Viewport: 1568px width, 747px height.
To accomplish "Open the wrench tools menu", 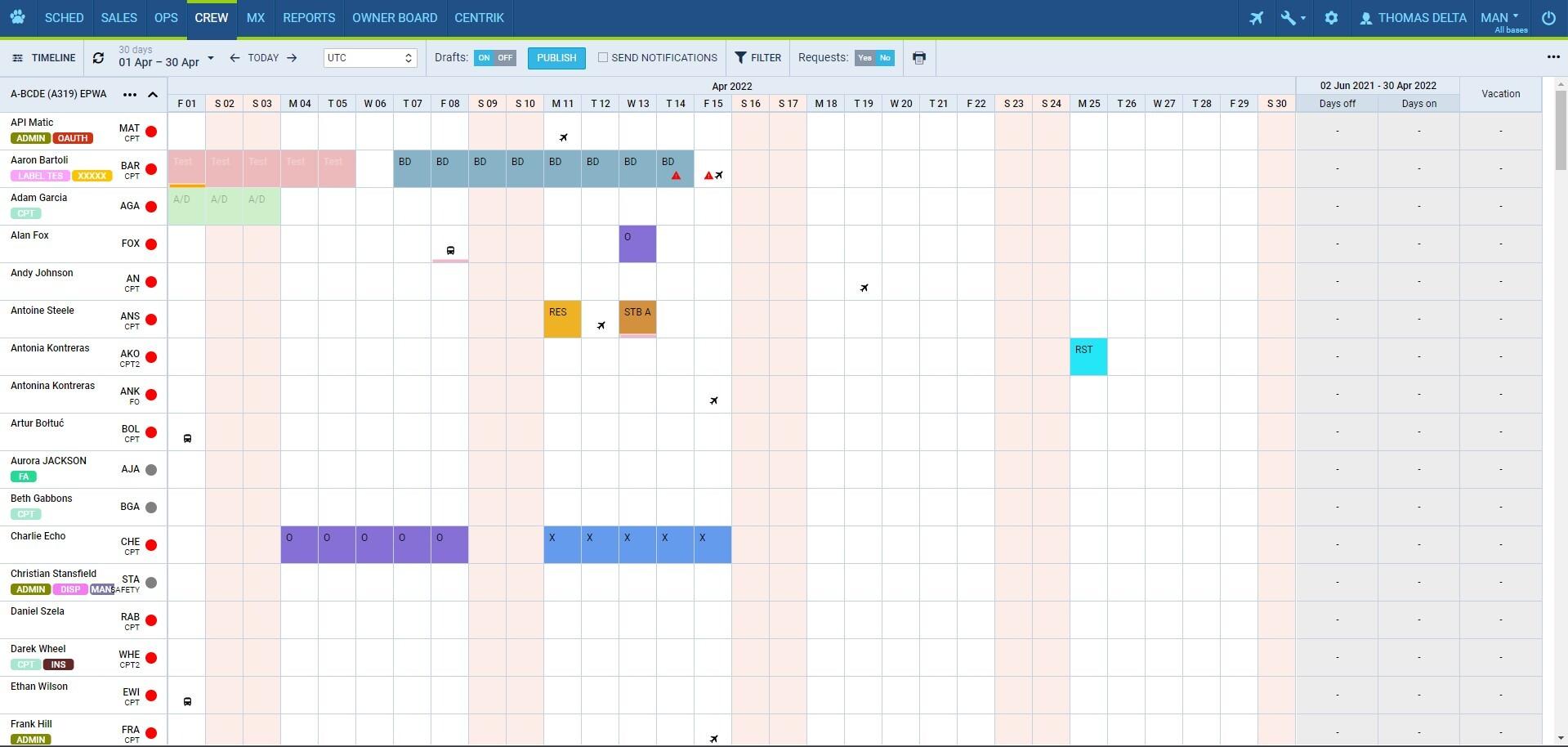I will point(1292,18).
